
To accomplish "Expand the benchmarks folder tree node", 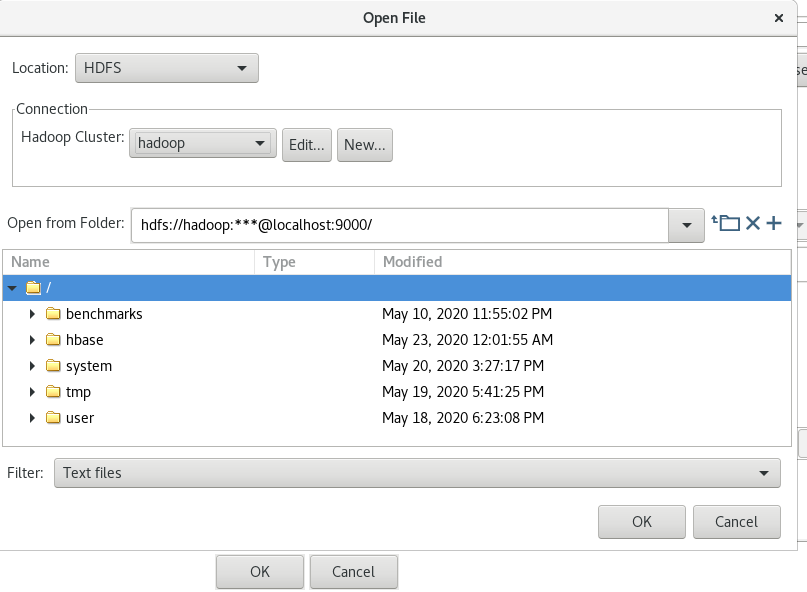I will point(32,314).
